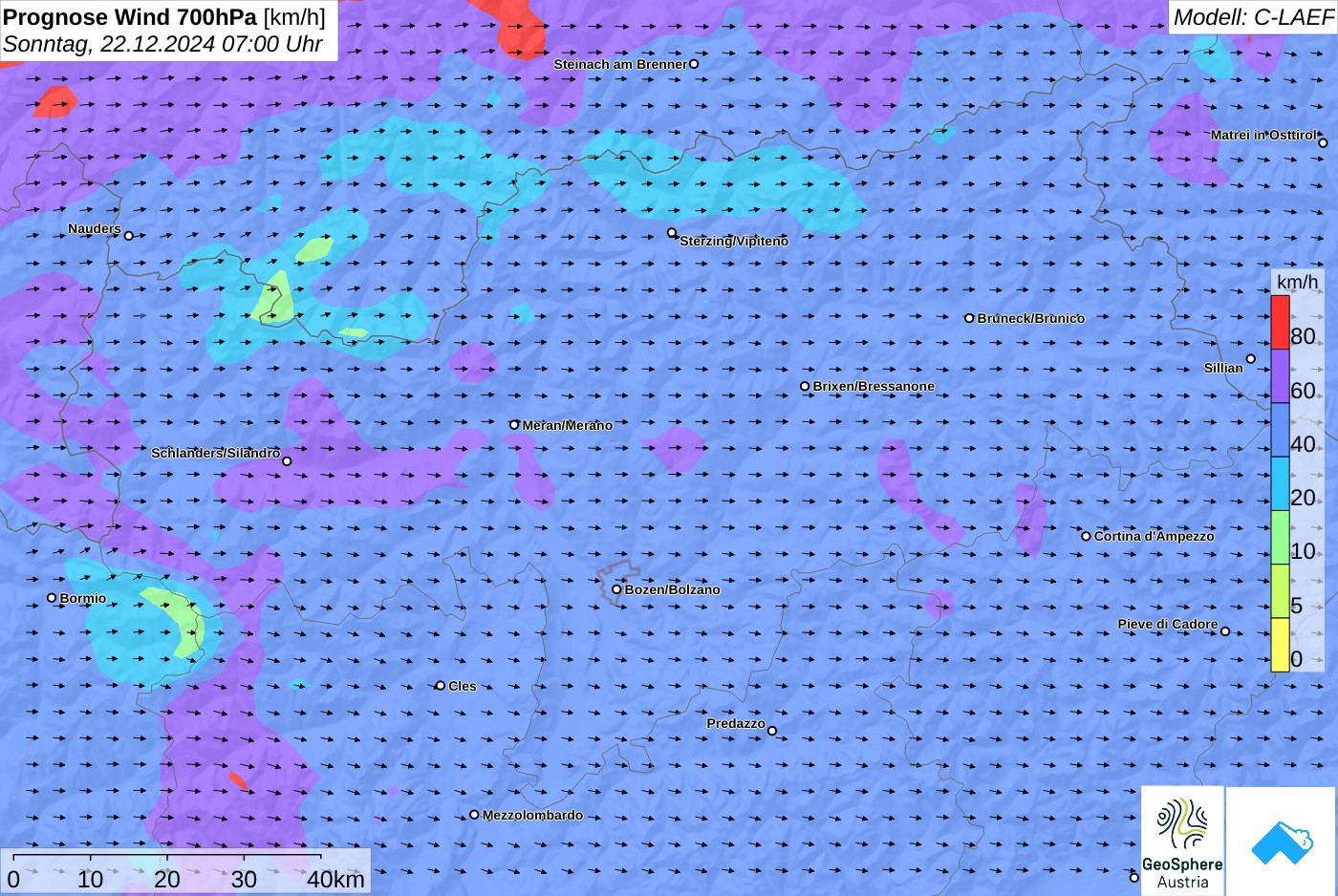This screenshot has width=1338, height=896.
Task: Click the Matrei in Osttirol marker
Action: [1323, 142]
